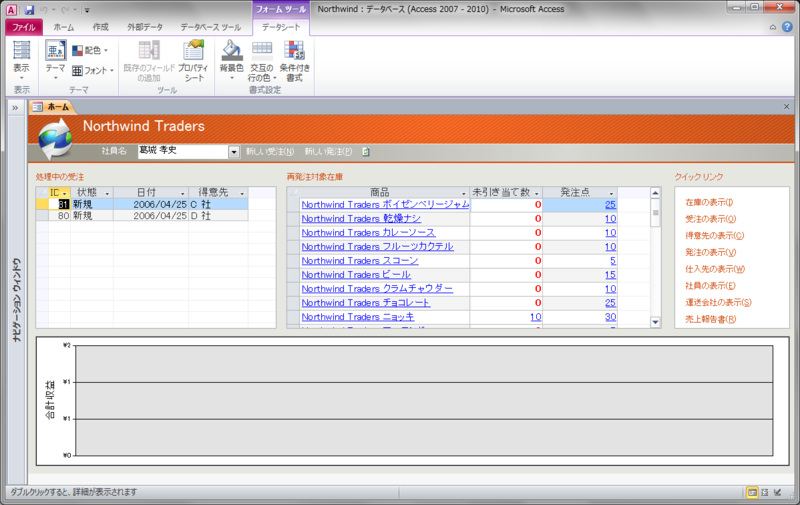This screenshot has width=800, height=505.
Task: Open the 日付 column header dropdown
Action: [183, 193]
